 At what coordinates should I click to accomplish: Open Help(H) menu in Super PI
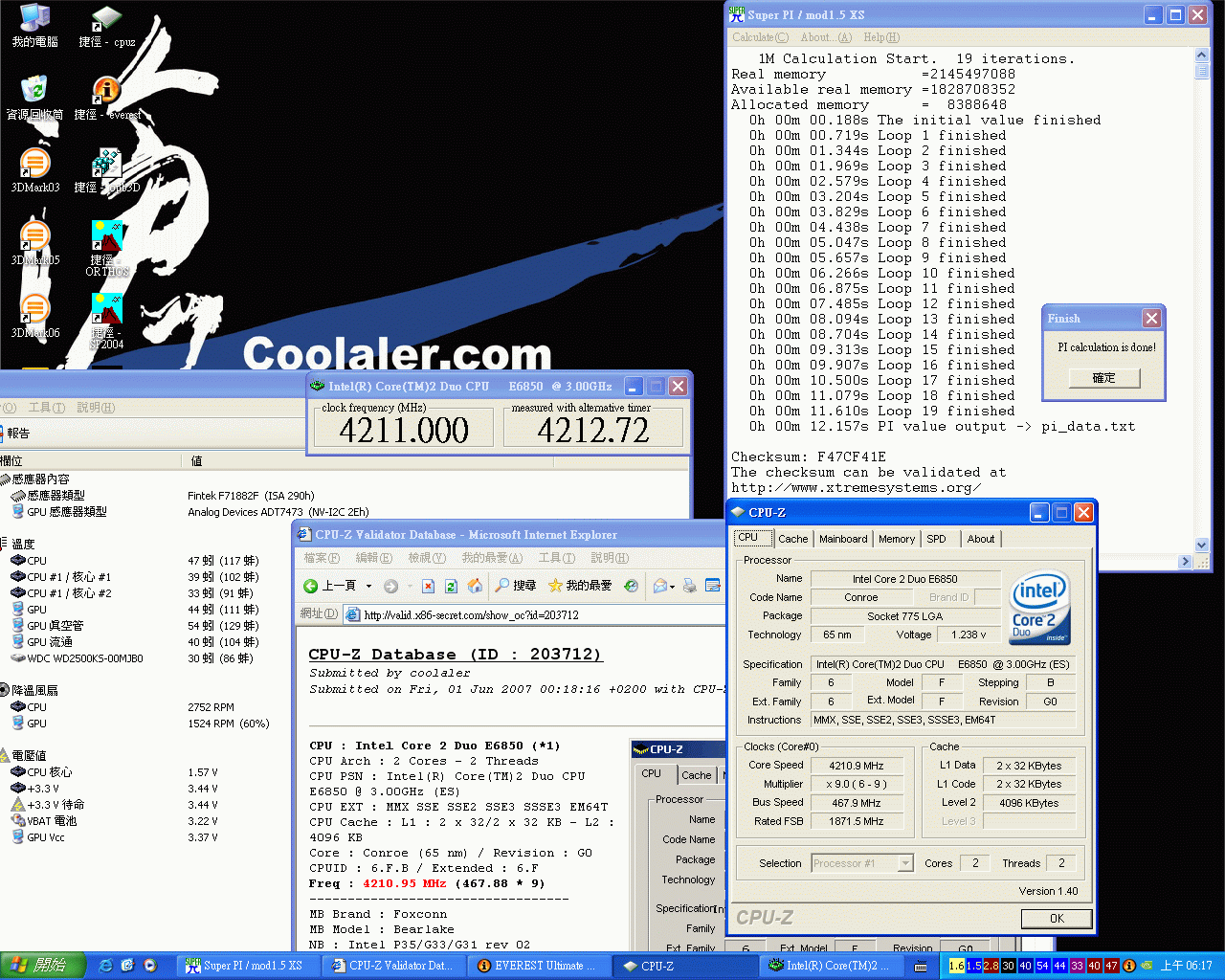pyautogui.click(x=881, y=37)
